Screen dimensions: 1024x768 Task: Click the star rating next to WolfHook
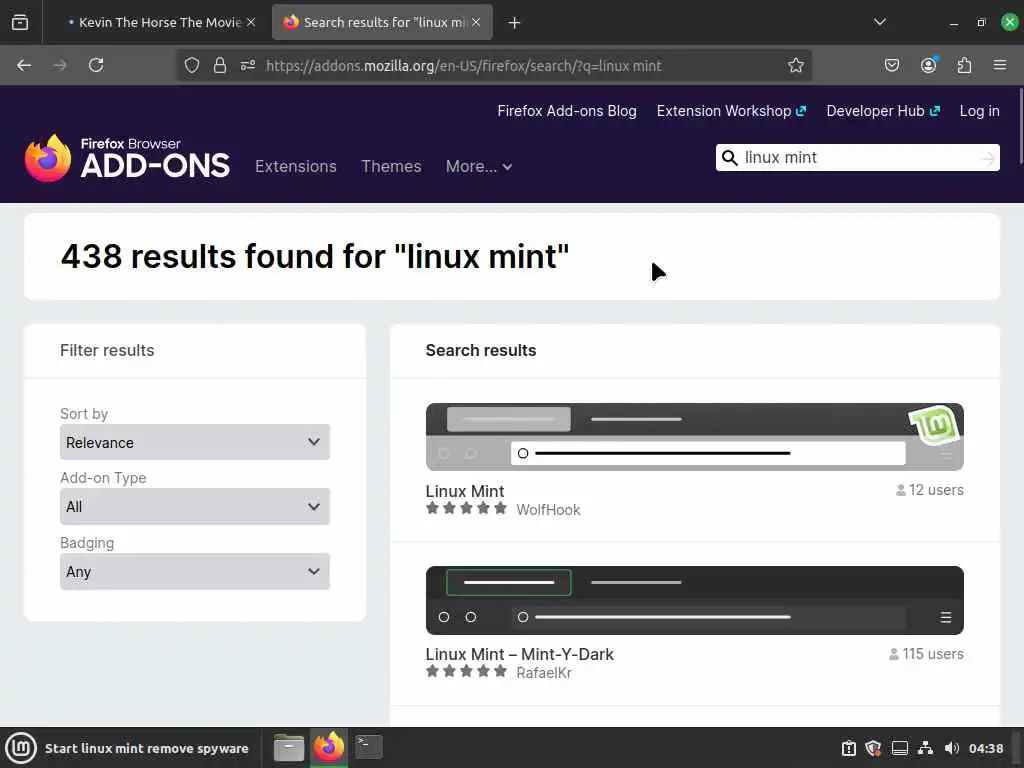pyautogui.click(x=466, y=508)
